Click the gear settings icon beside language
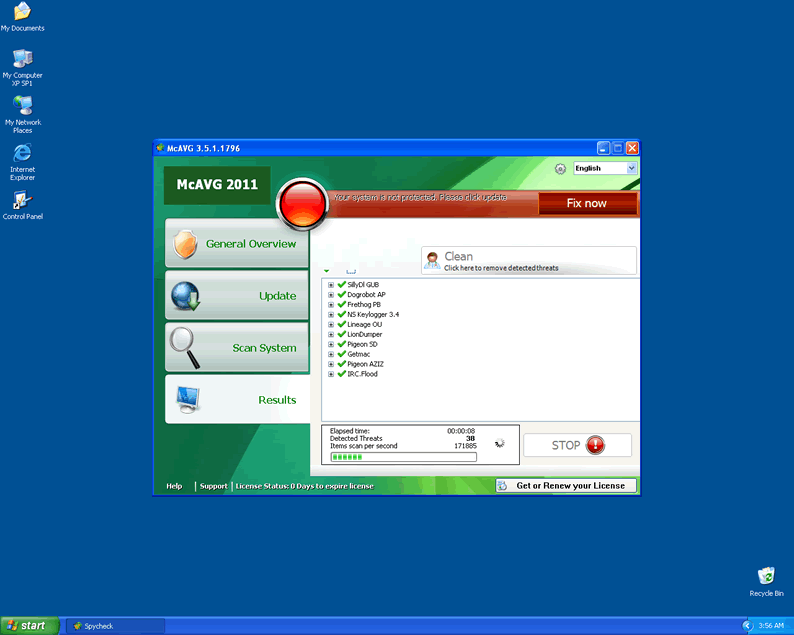This screenshot has width=794, height=635. coord(560,169)
